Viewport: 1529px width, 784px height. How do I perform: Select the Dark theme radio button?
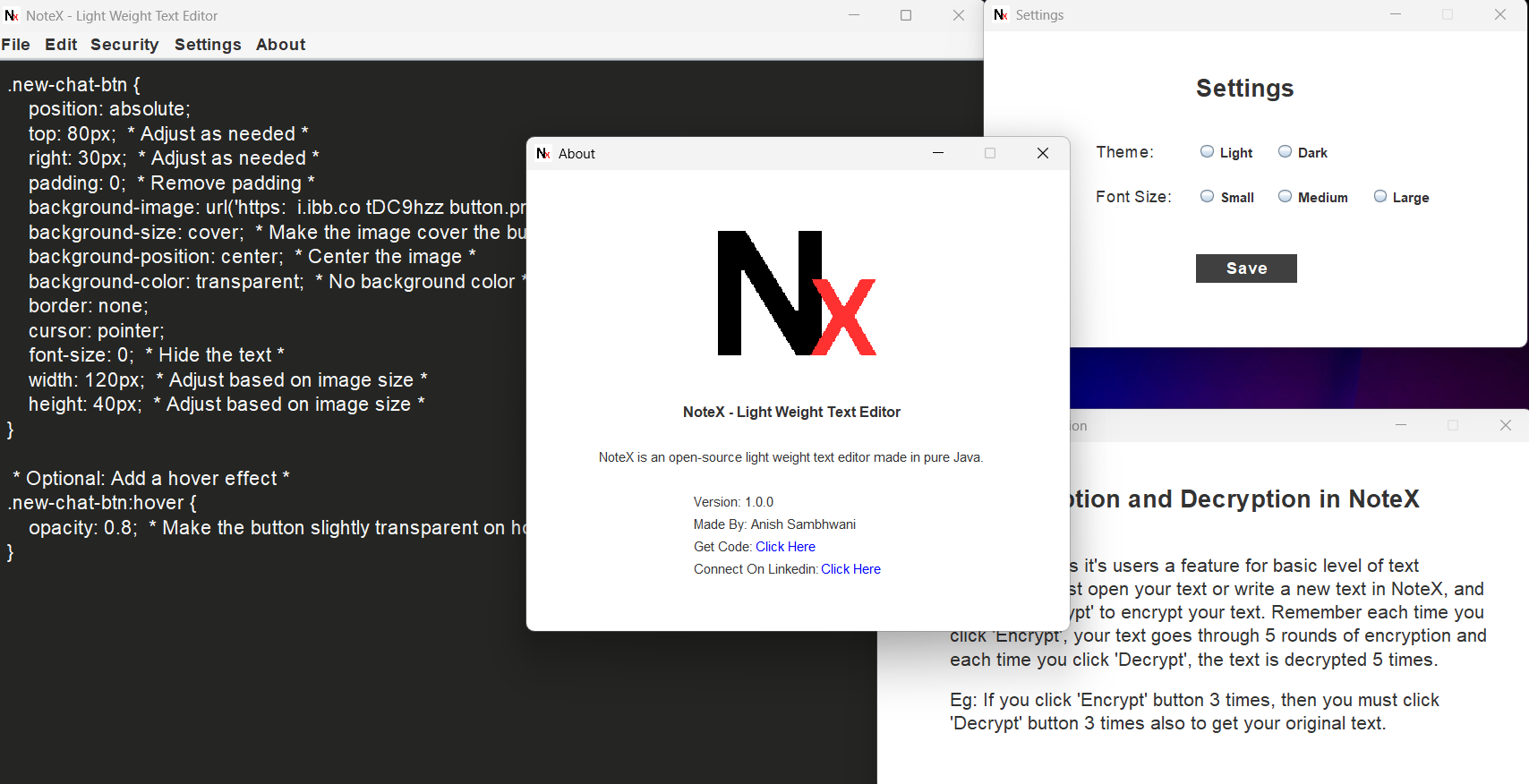[1286, 152]
